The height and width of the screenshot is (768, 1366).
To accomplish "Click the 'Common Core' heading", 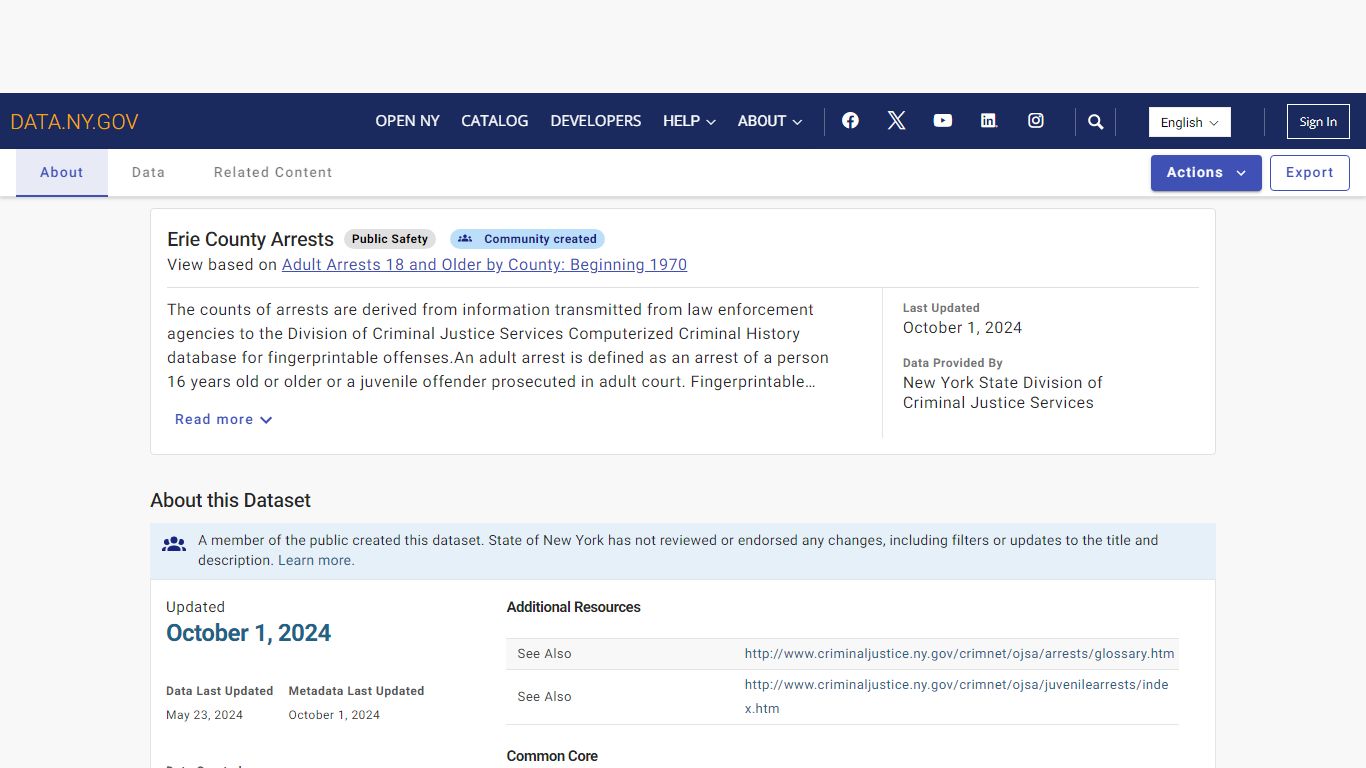I will (552, 756).
